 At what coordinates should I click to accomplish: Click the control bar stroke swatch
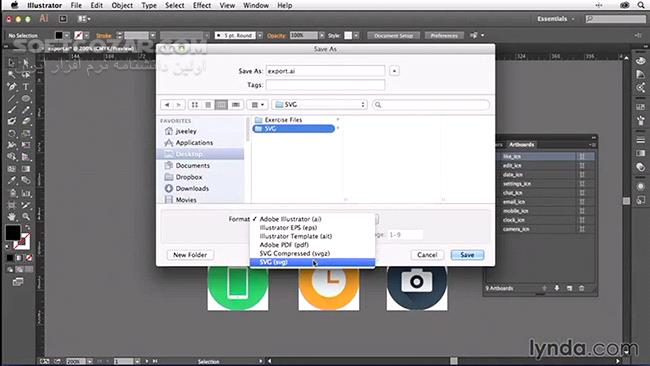click(78, 36)
